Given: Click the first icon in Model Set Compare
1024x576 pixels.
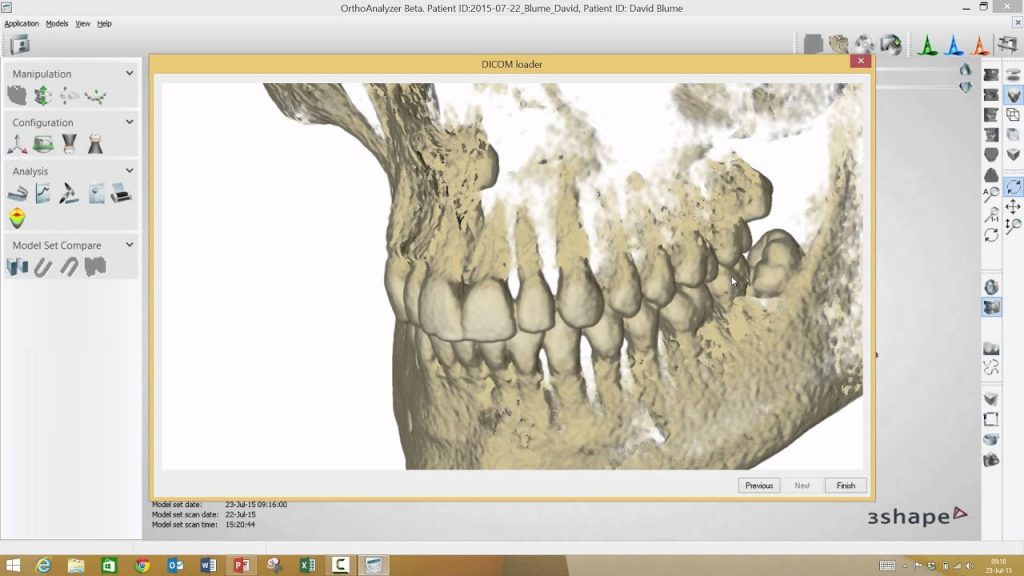Looking at the screenshot, I should click(17, 267).
